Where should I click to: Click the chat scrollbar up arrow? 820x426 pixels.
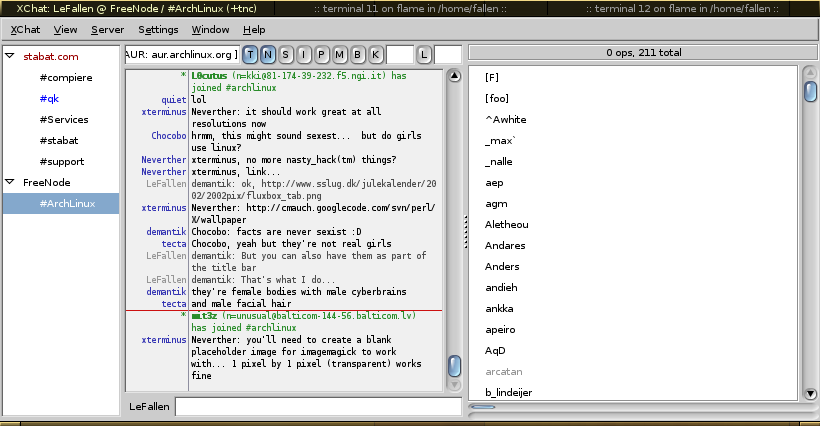[x=454, y=75]
